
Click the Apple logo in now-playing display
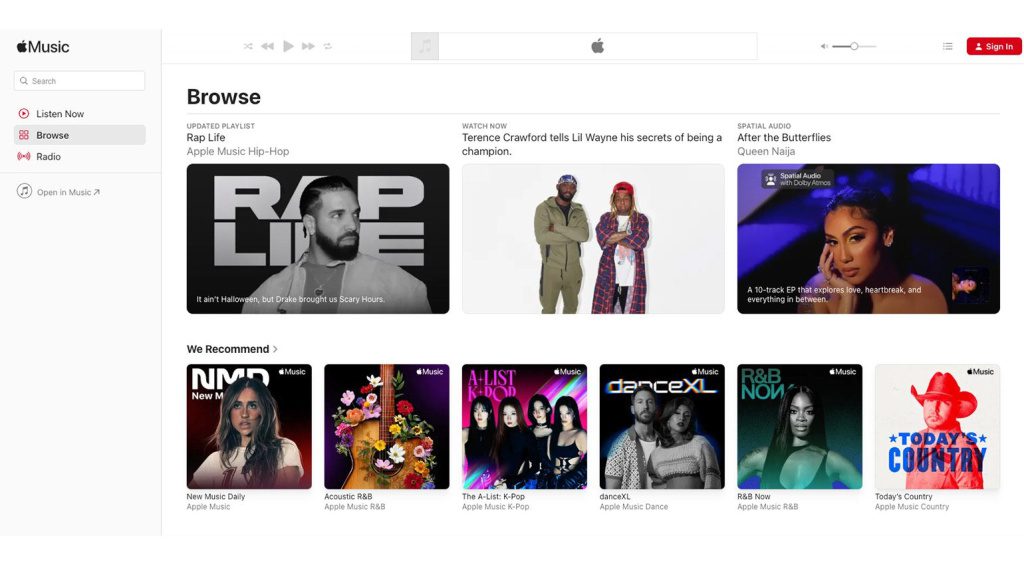click(x=598, y=46)
